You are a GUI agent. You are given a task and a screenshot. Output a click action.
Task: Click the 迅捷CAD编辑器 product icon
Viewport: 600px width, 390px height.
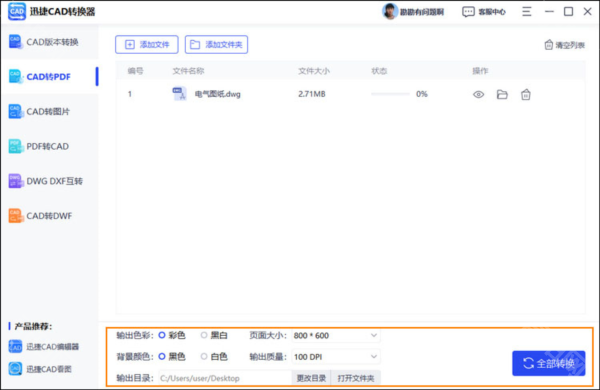pos(15,347)
